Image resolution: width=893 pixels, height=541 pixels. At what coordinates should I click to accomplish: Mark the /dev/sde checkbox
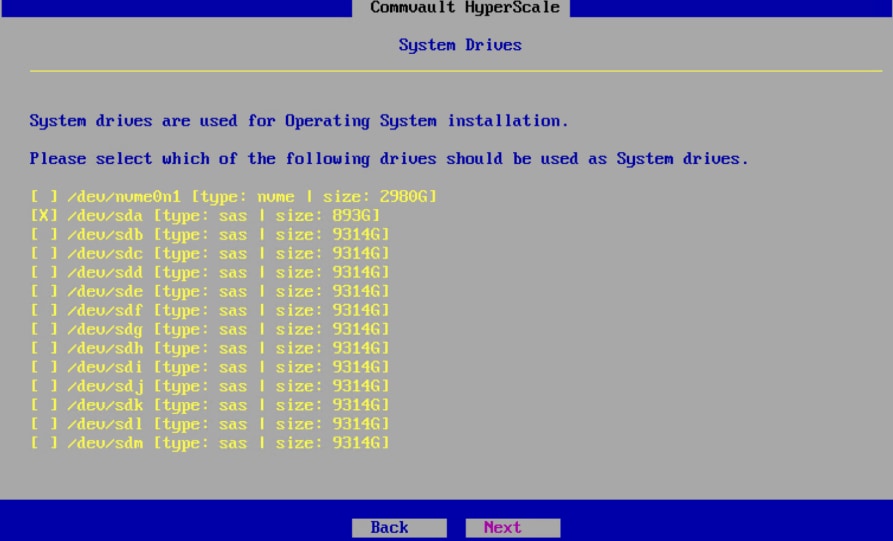[x=44, y=291]
